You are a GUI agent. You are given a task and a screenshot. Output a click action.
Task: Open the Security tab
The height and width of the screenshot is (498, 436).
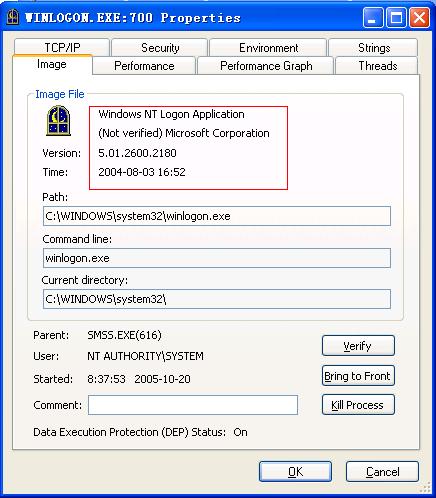[x=160, y=48]
